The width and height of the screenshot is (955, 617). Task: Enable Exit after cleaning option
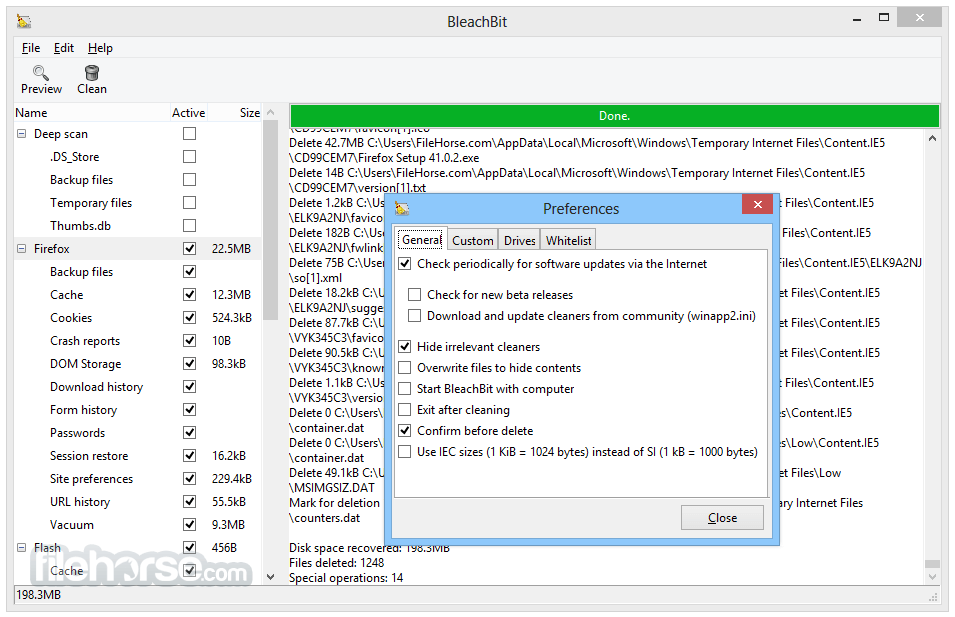pos(404,409)
